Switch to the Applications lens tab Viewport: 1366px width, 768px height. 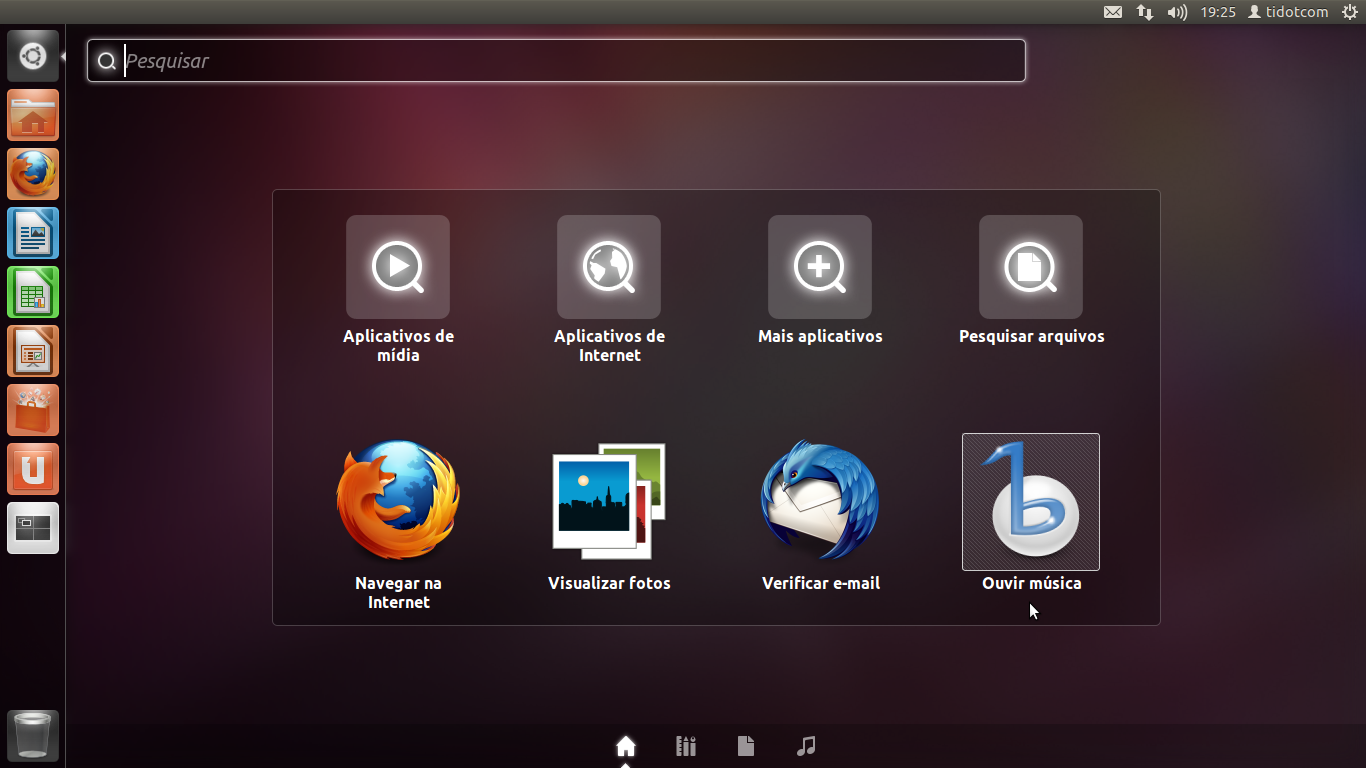click(x=686, y=746)
